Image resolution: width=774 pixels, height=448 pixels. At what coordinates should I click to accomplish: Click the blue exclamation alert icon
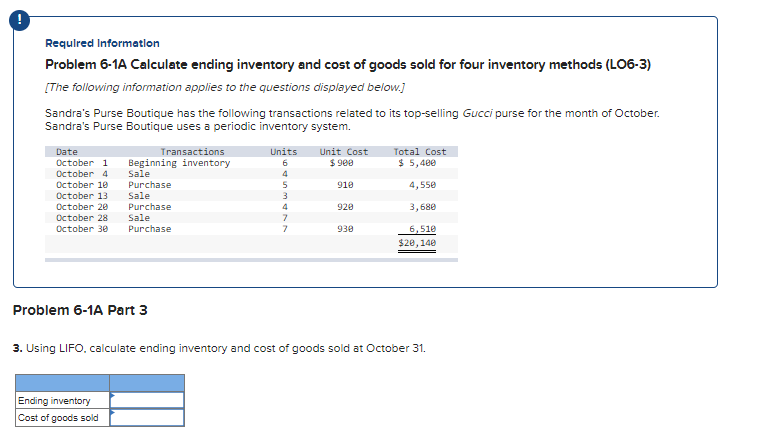click(x=19, y=20)
